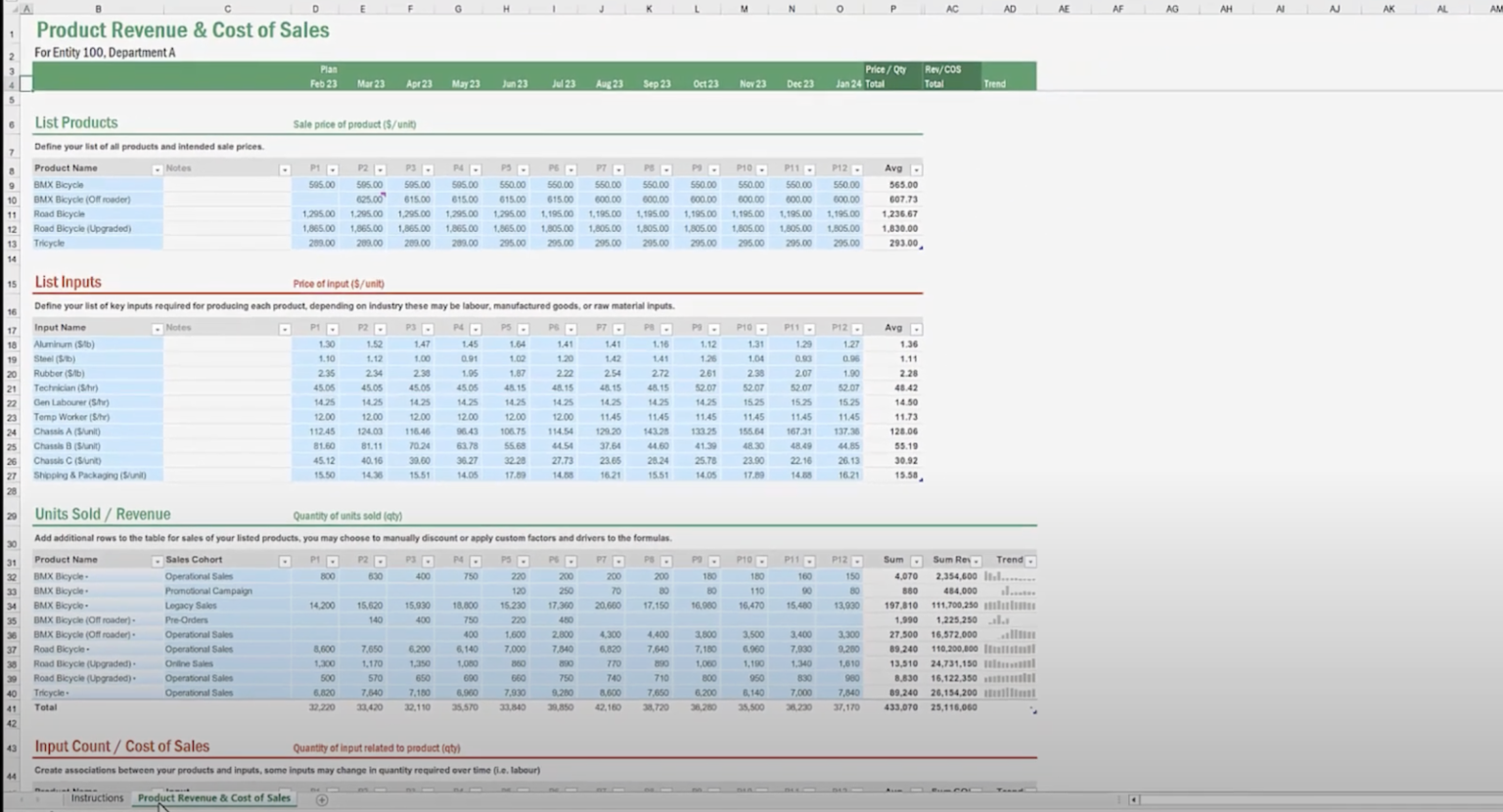This screenshot has height=812, width=1503.
Task: Select the Product Revenue & Cost of Sales tab
Action: 213,798
